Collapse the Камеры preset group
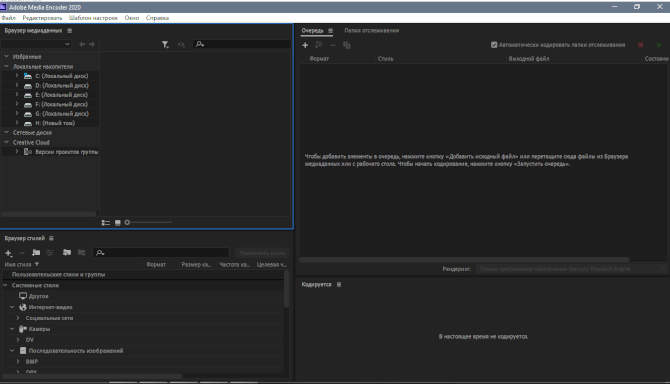This screenshot has height=384, width=670. [12, 329]
